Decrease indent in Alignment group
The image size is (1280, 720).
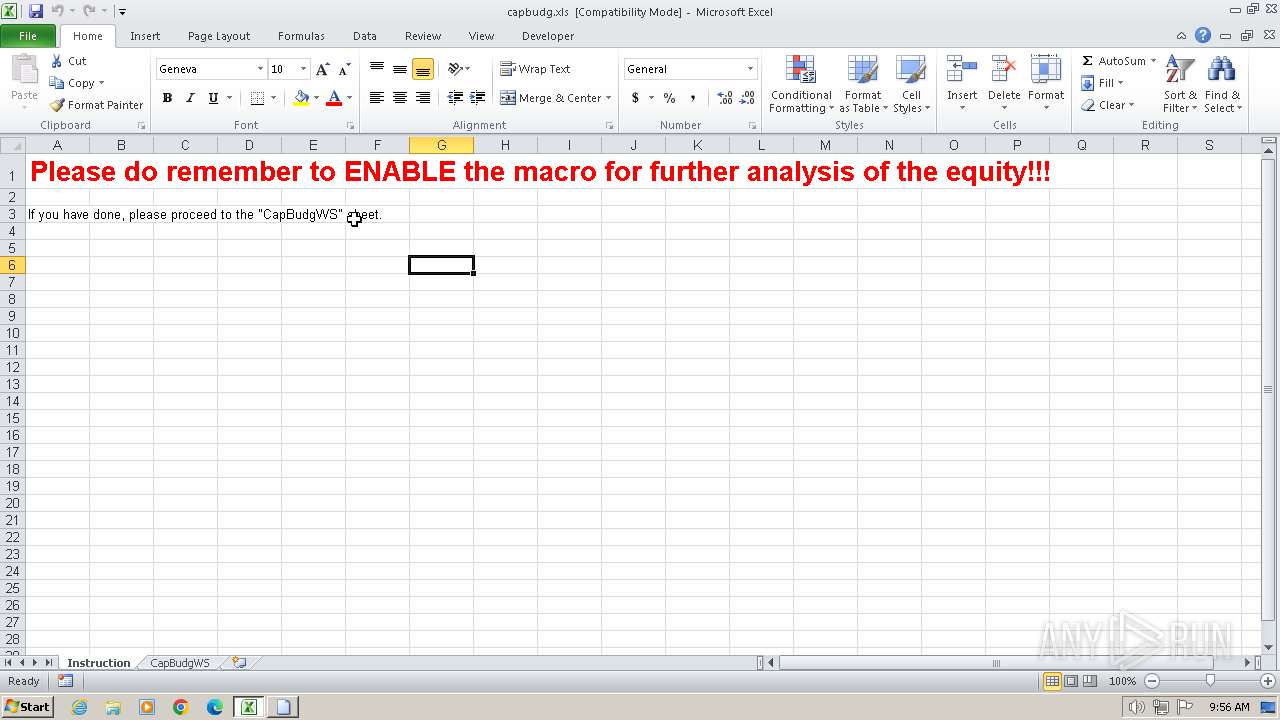pos(455,98)
